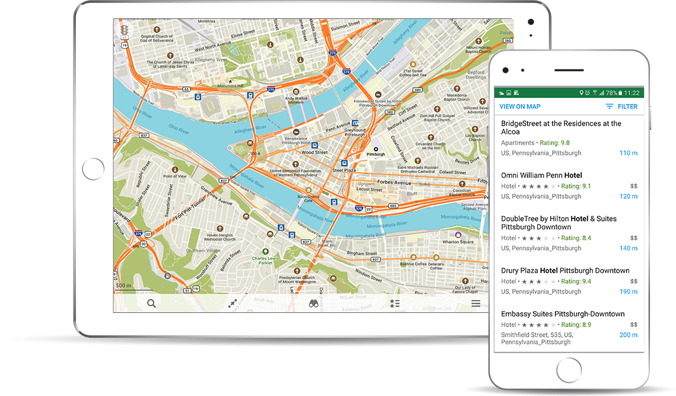This screenshot has height=396, width=676.
Task: Select DoubleTree by Hilton Hotel & Suites result
Action: pos(569,233)
